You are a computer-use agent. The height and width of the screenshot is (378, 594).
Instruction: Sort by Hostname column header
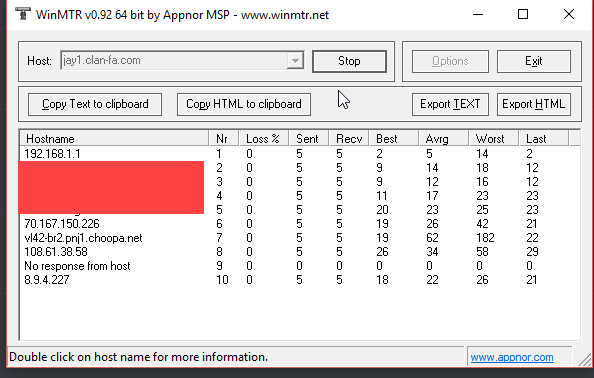coord(114,139)
